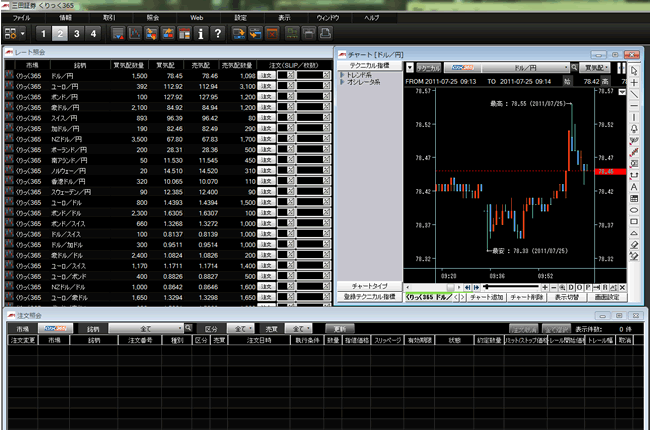Open the dropdown arrow beside the layout settings icon
This screenshot has width=650, height=430.
pos(22,34)
